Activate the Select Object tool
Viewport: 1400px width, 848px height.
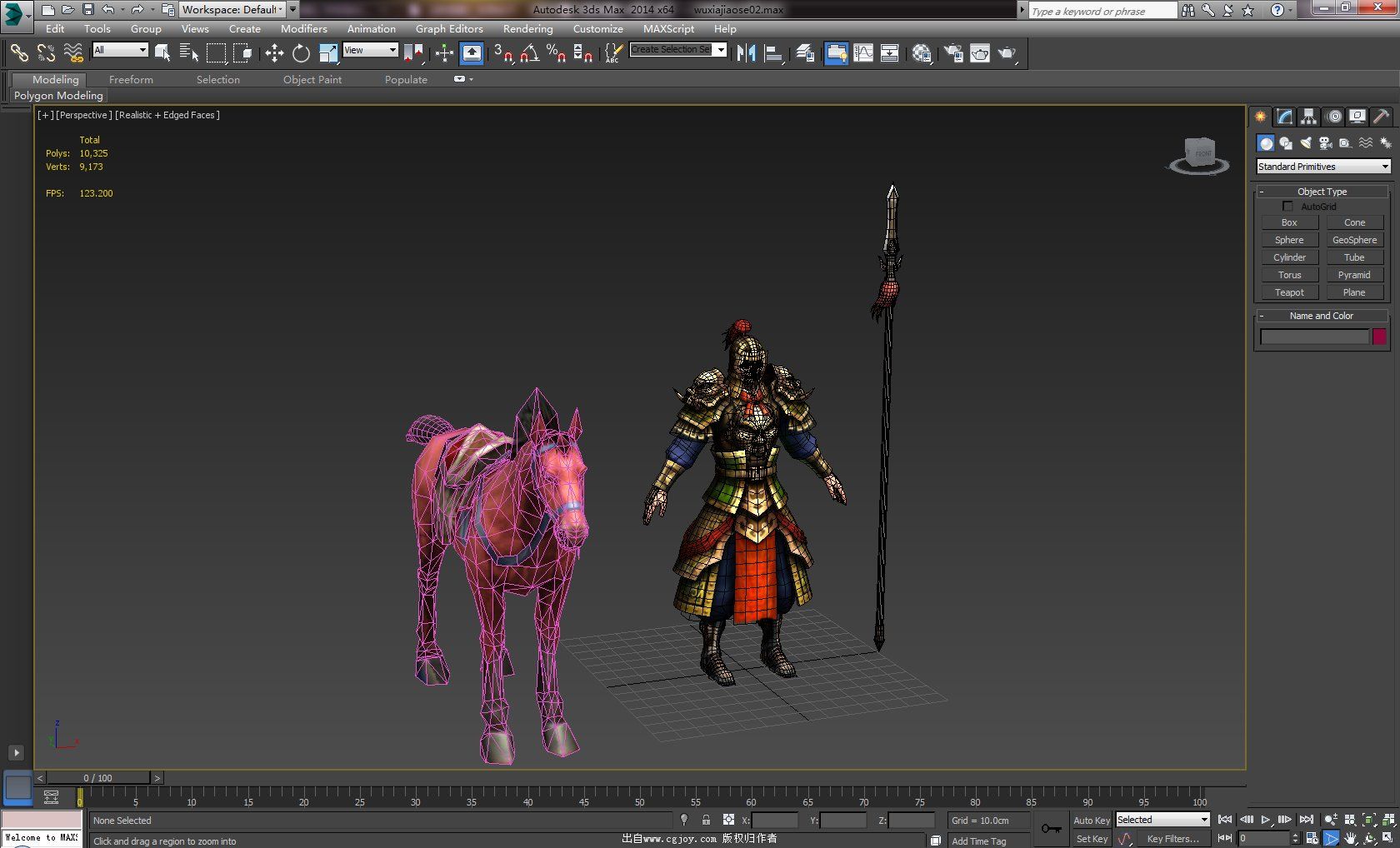[x=162, y=53]
